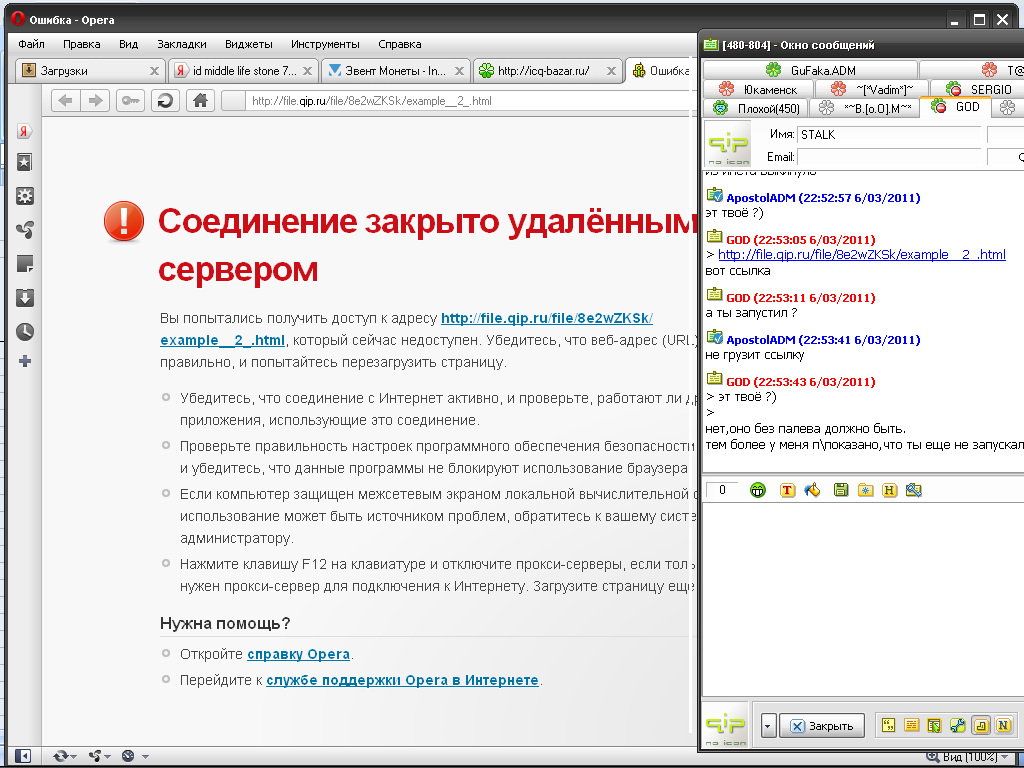Screen dimensions: 1024x768
Task: Open the history clock panel in sidebar
Action: point(25,331)
